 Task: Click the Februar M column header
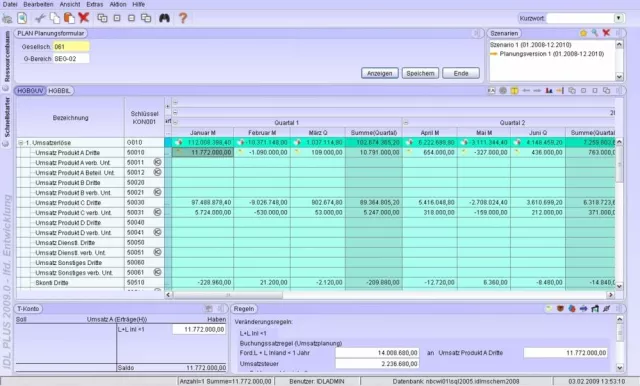pos(262,133)
